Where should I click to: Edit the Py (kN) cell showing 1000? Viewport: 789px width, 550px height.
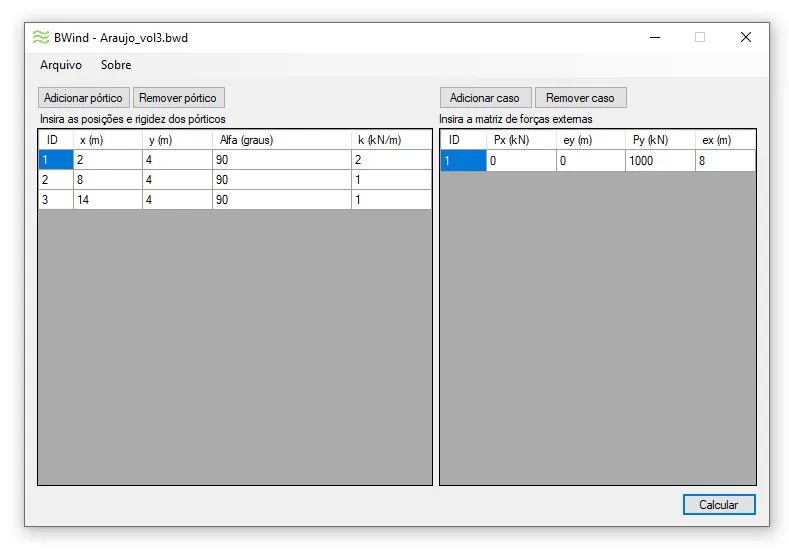tap(659, 161)
